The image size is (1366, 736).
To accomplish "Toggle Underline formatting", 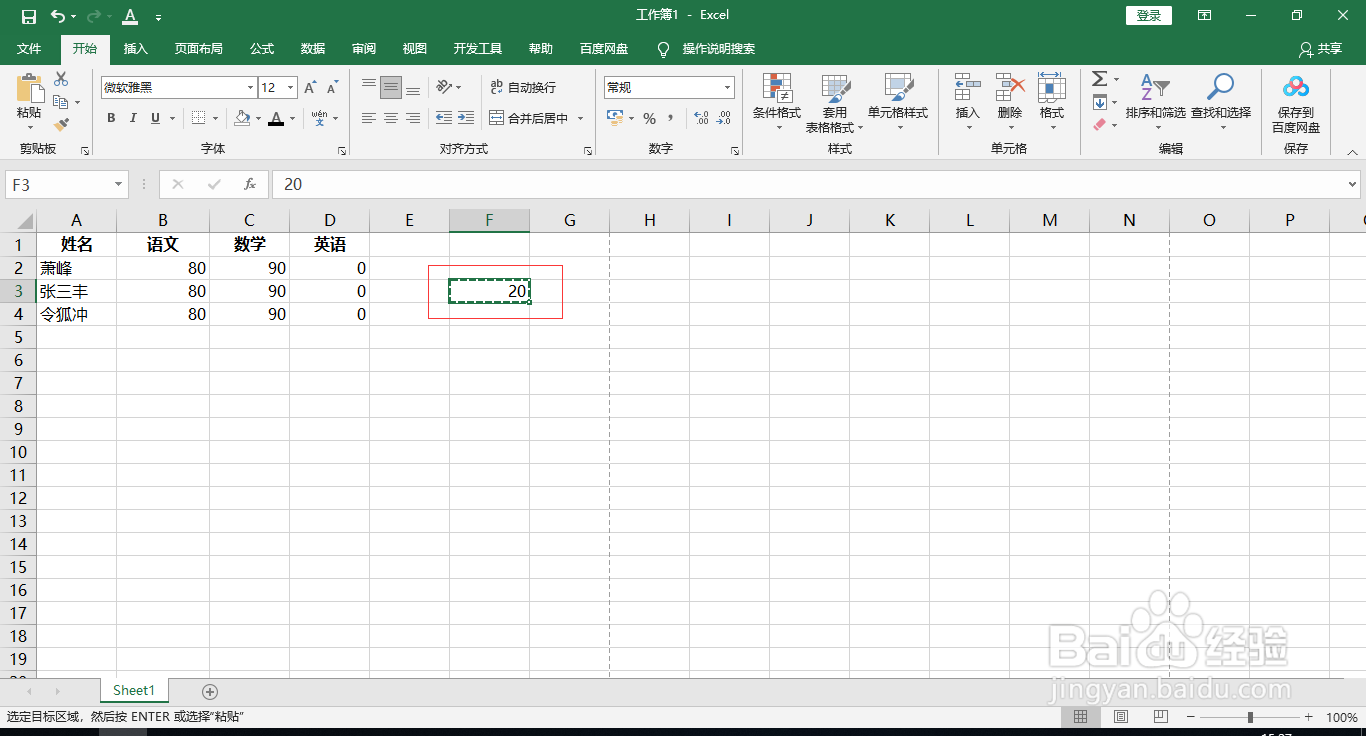I will click(x=155, y=118).
